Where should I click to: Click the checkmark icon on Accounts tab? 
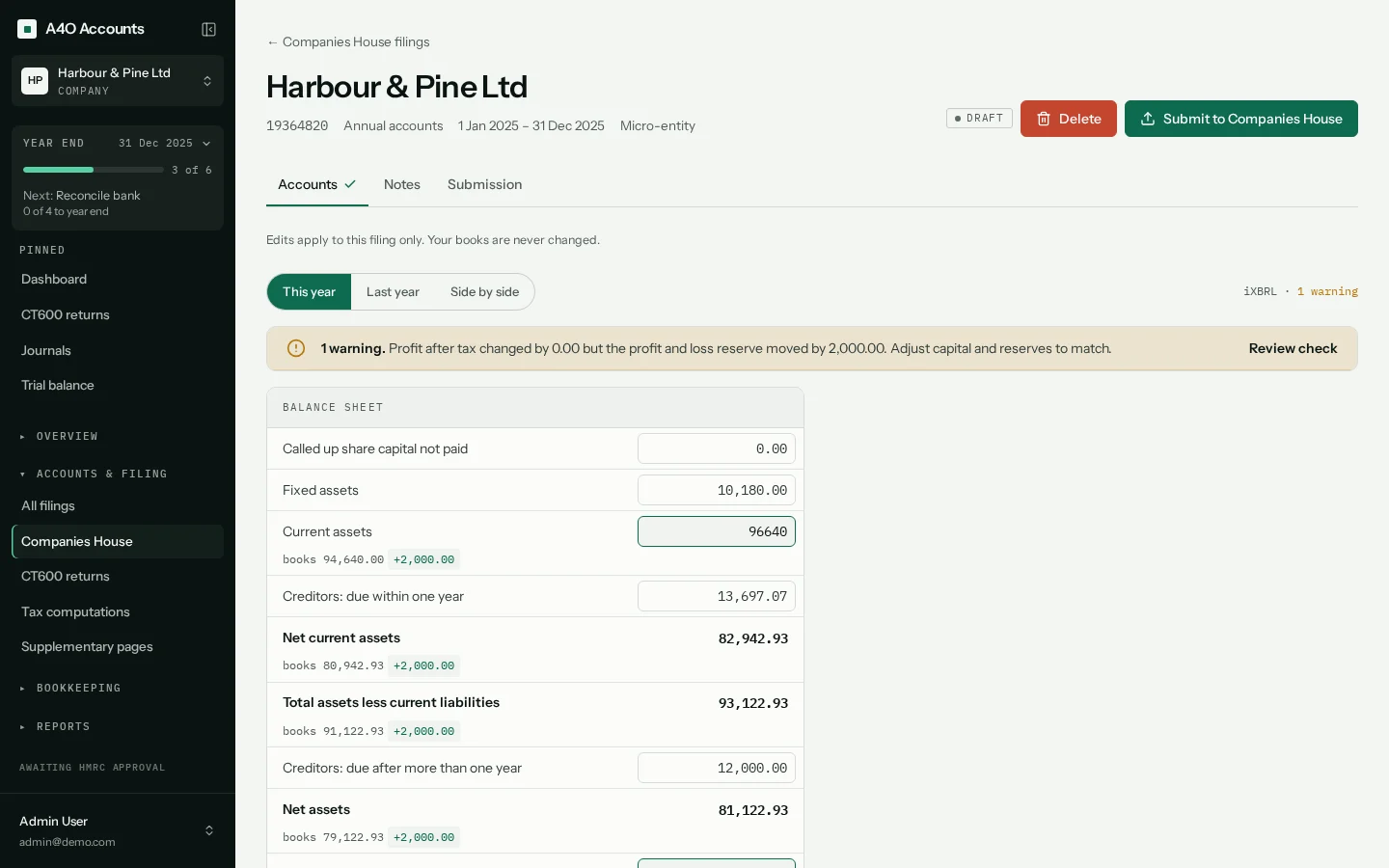click(x=350, y=184)
